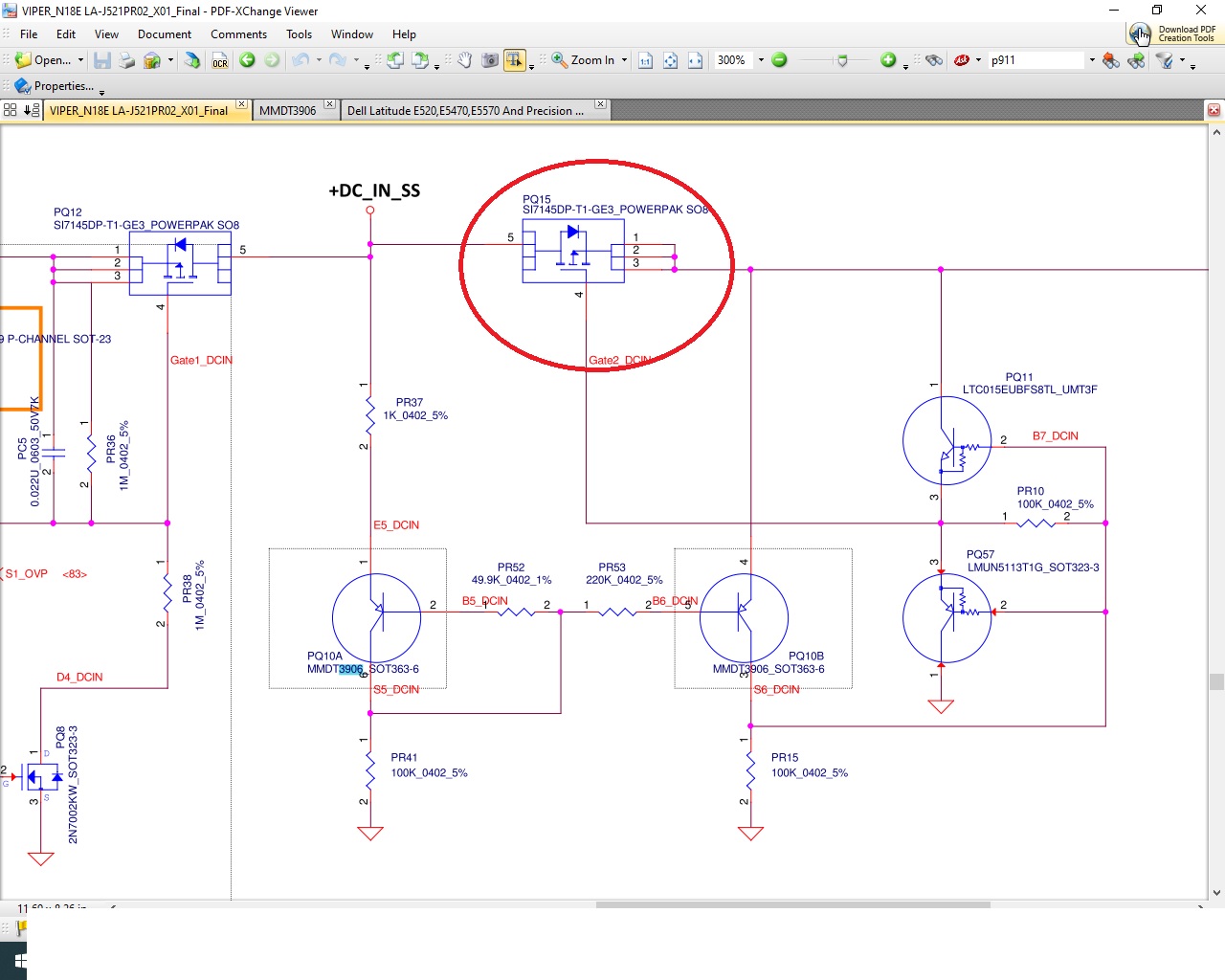Image resolution: width=1225 pixels, height=980 pixels.
Task: Close the Dell Latitude document tab
Action: pos(600,104)
